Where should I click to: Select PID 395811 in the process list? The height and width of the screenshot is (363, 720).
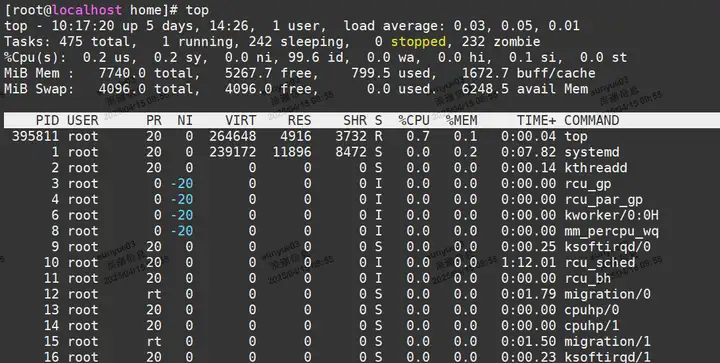coord(35,136)
